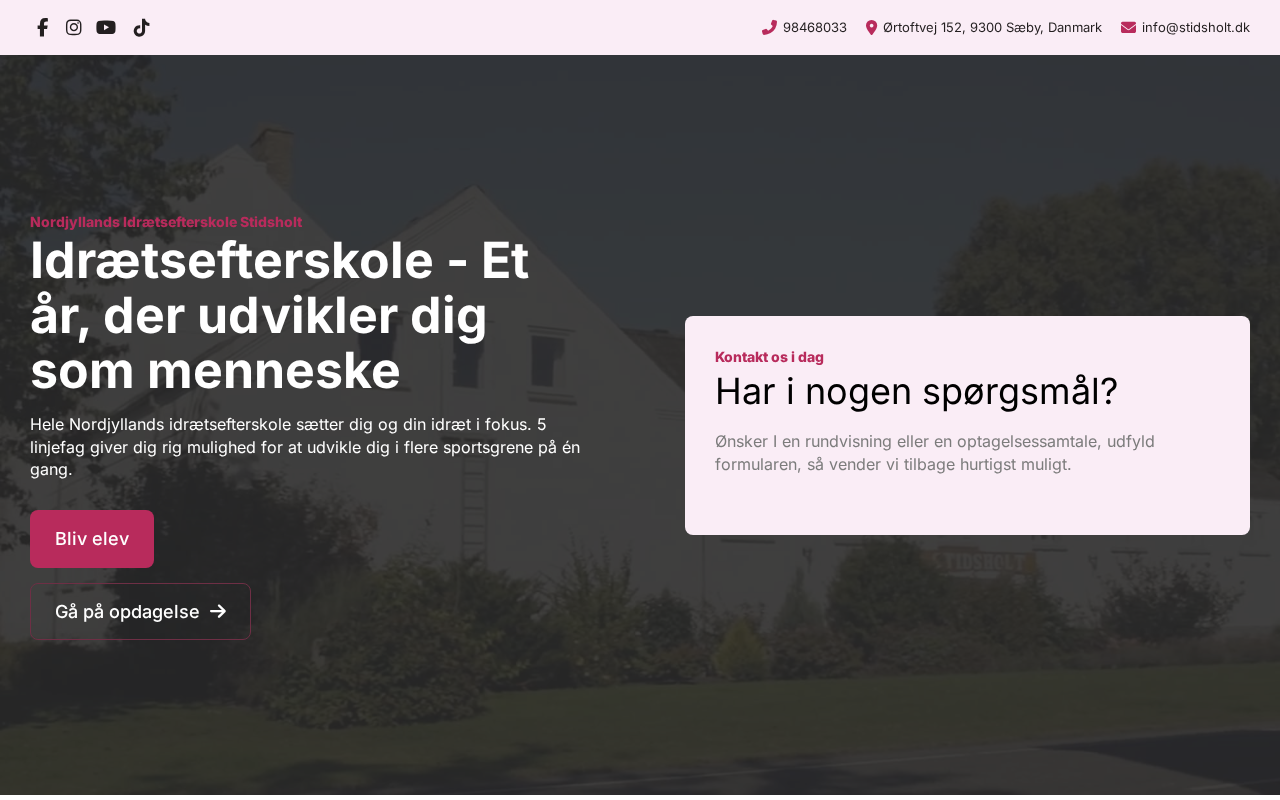This screenshot has height=800, width=1280.
Task: Click the phone handset icon
Action: click(x=769, y=27)
